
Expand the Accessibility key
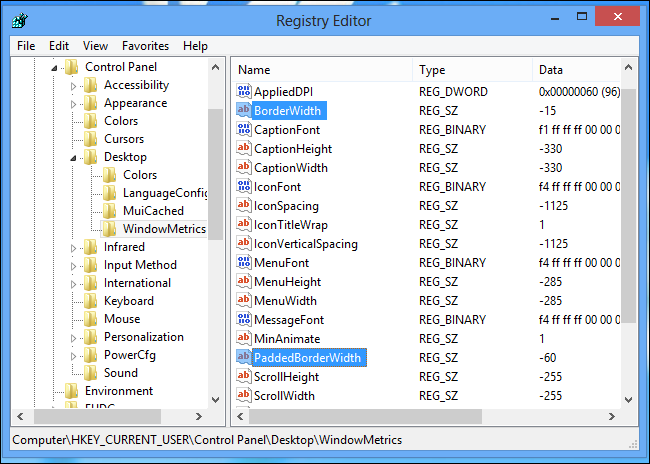(x=73, y=86)
